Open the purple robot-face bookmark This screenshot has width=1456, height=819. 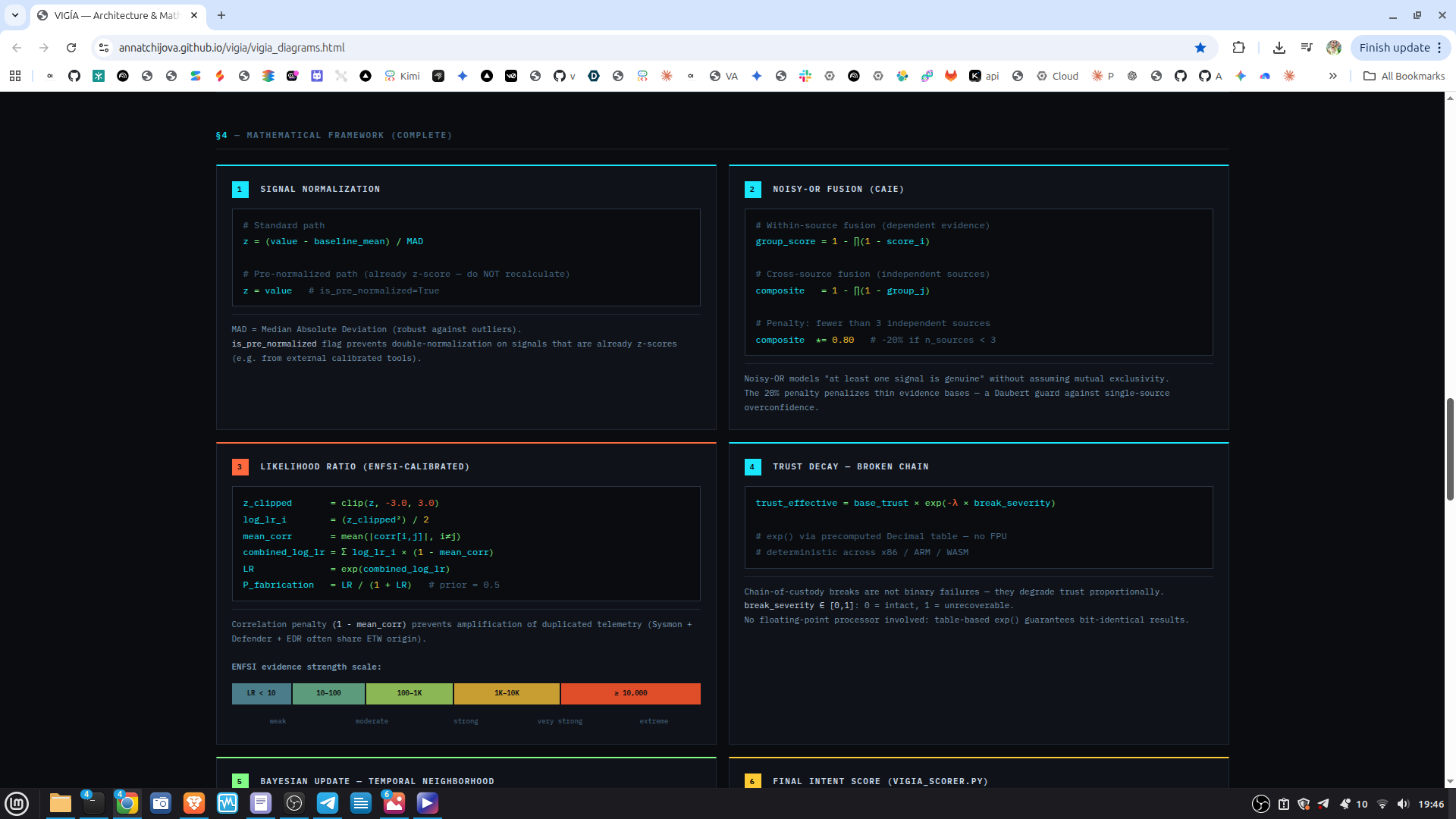tap(317, 76)
